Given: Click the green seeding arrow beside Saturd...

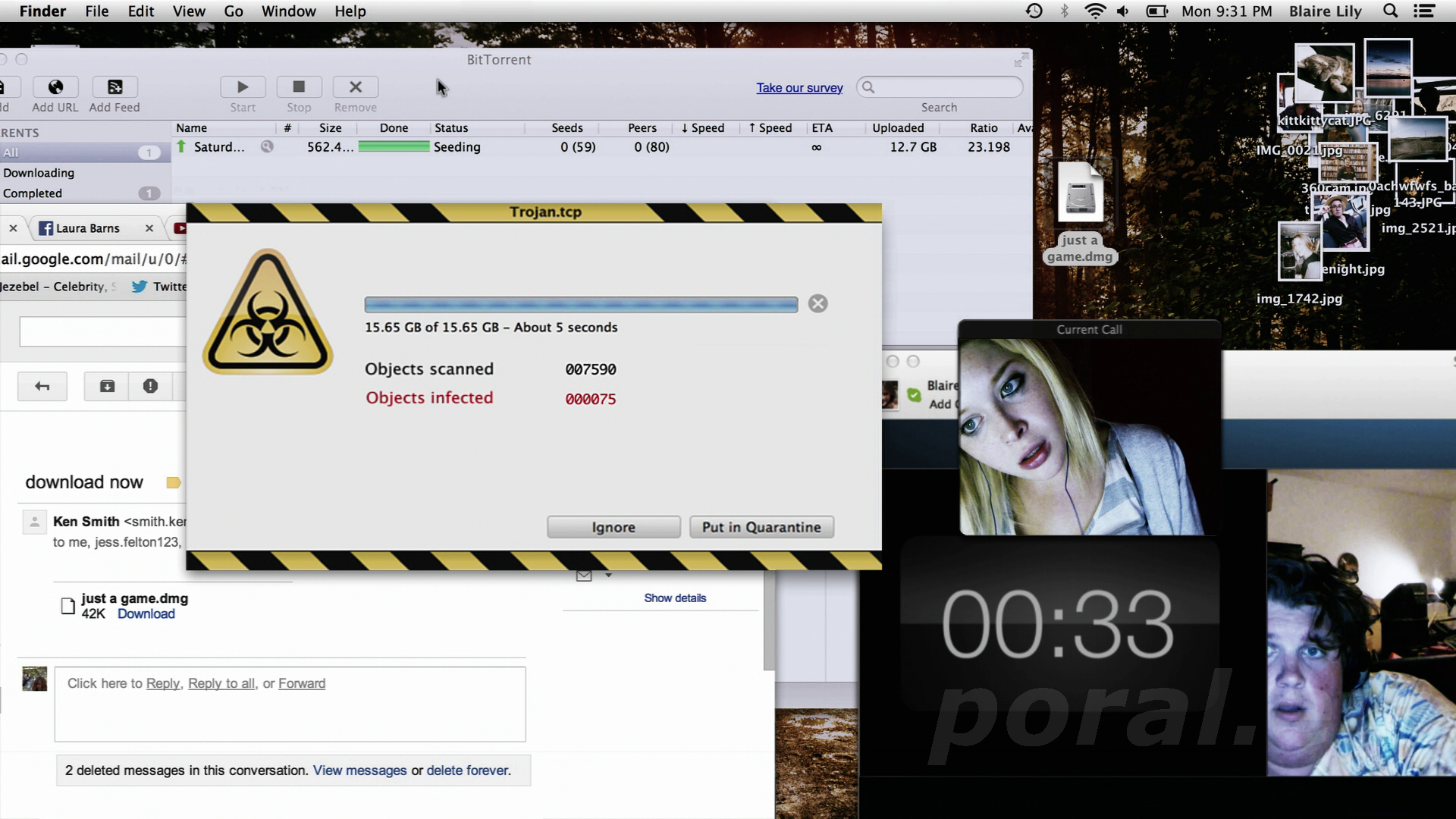Looking at the screenshot, I should [x=181, y=146].
